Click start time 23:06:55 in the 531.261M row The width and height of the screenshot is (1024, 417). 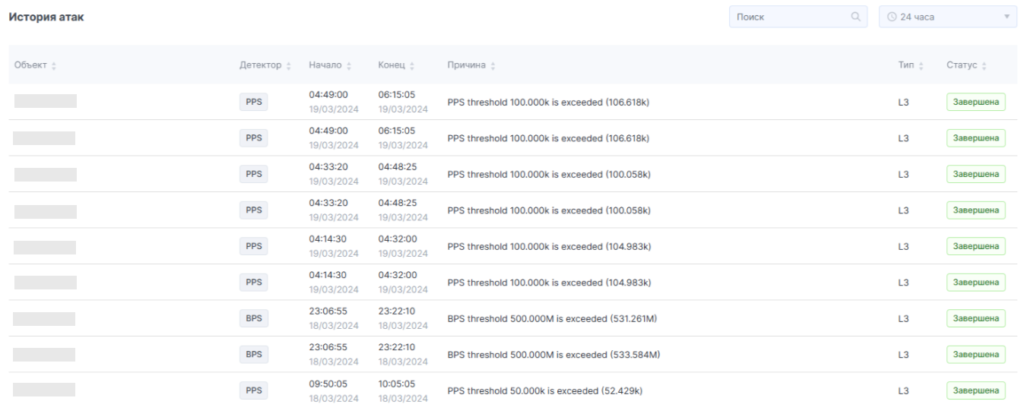[x=328, y=311]
